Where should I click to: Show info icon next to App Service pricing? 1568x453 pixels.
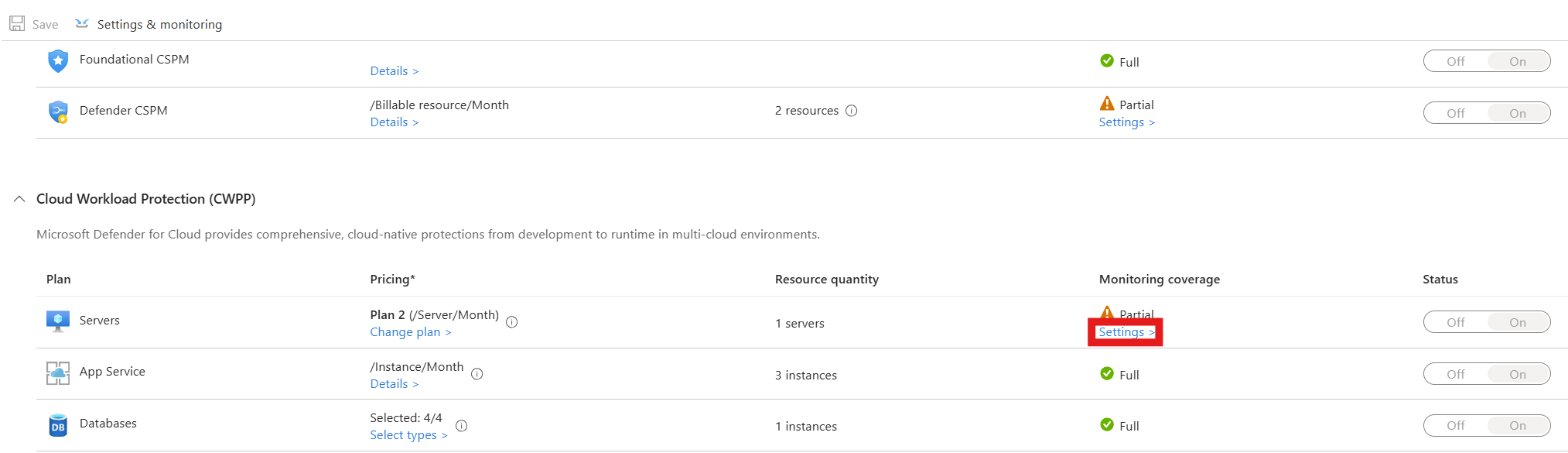(x=477, y=374)
